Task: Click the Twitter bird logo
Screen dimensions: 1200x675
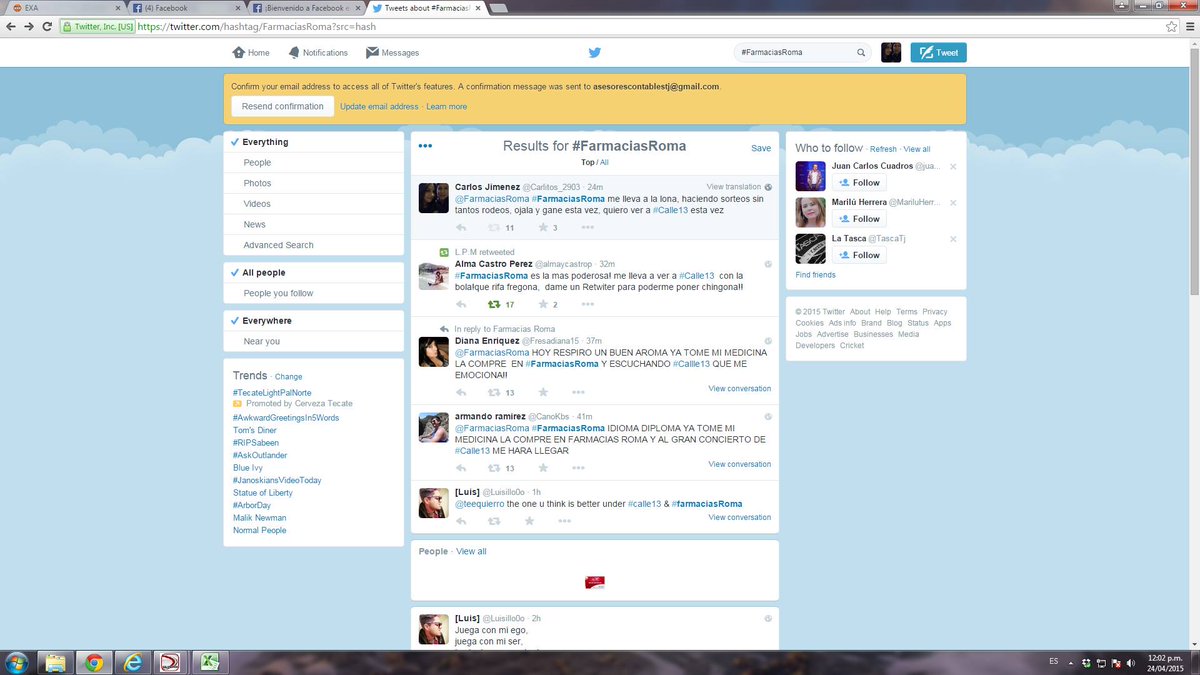Action: 594,53
